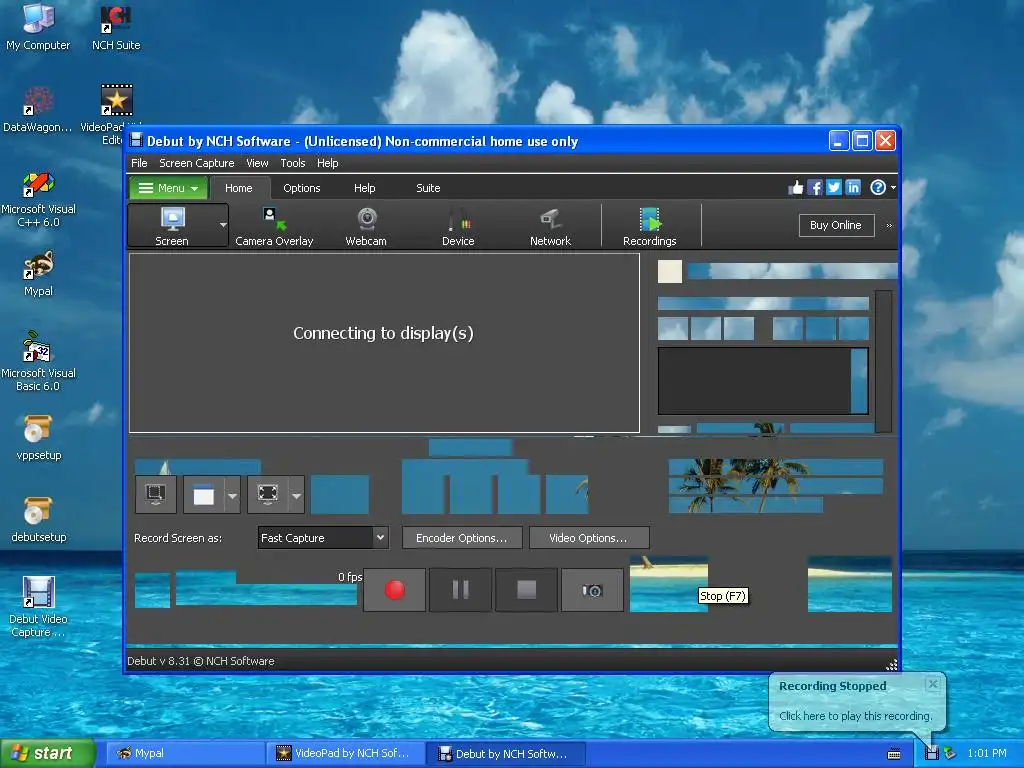The height and width of the screenshot is (768, 1024).
Task: Click the Debut by NCH taskbar button
Action: coord(506,753)
